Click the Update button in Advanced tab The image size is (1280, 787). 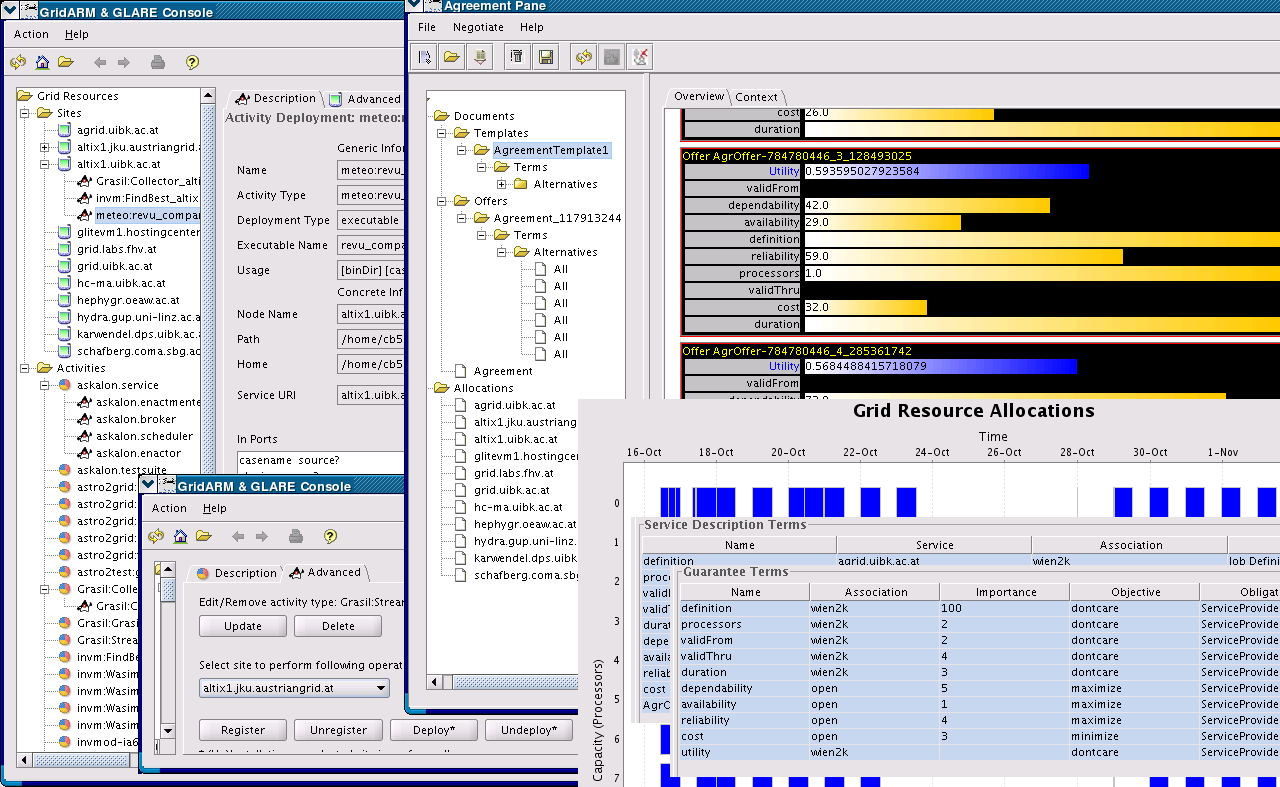(x=242, y=625)
